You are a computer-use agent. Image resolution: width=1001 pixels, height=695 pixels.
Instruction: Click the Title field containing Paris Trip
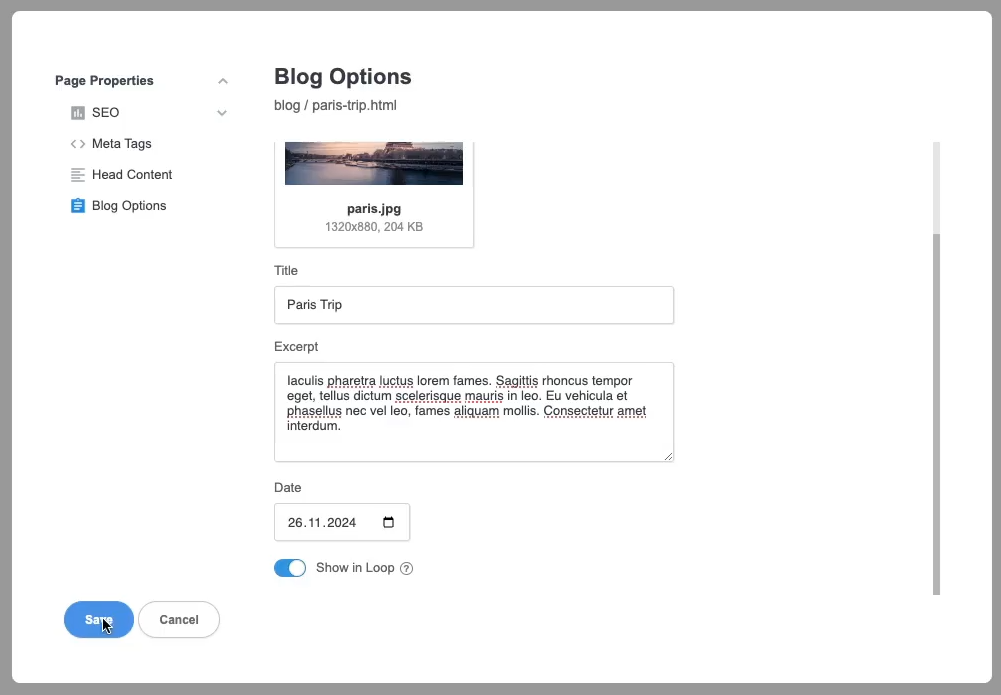(x=474, y=305)
